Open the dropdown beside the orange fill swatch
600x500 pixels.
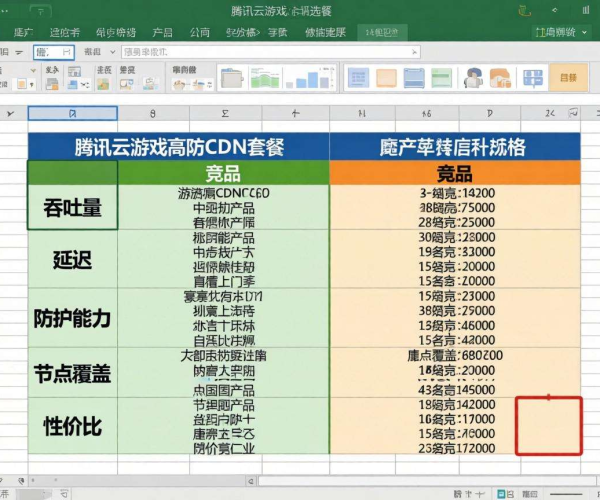(32, 84)
